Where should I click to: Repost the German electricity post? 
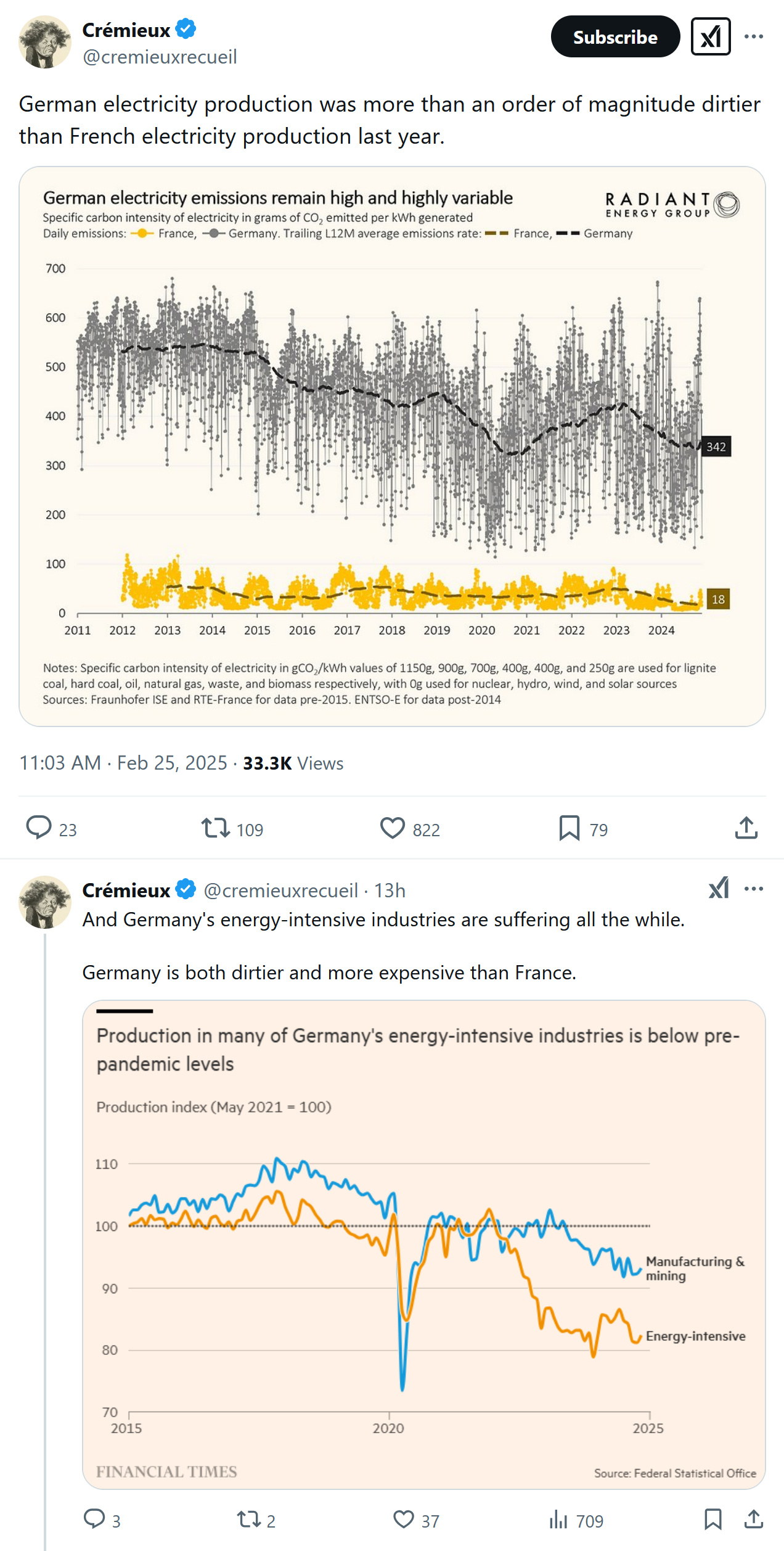[216, 828]
